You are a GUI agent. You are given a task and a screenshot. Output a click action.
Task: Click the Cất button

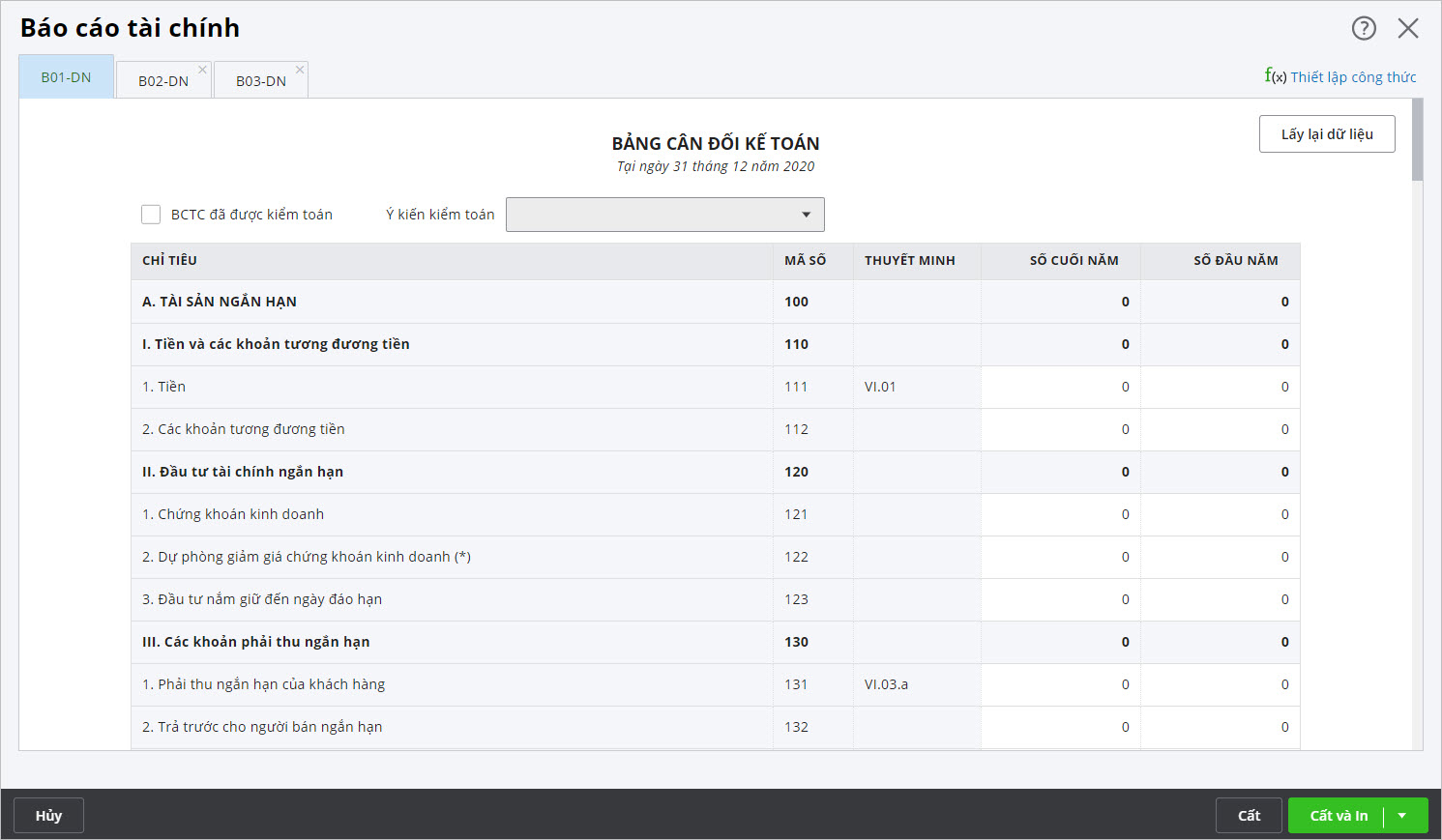[x=1249, y=816]
